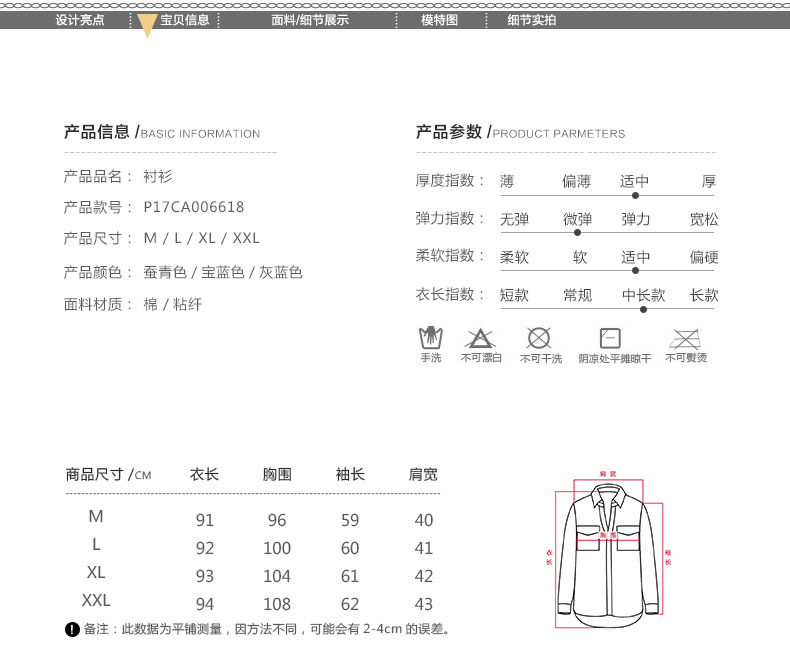This screenshot has width=790, height=665.
Task: Click the 厚 label in thickness scale
Action: tap(709, 181)
